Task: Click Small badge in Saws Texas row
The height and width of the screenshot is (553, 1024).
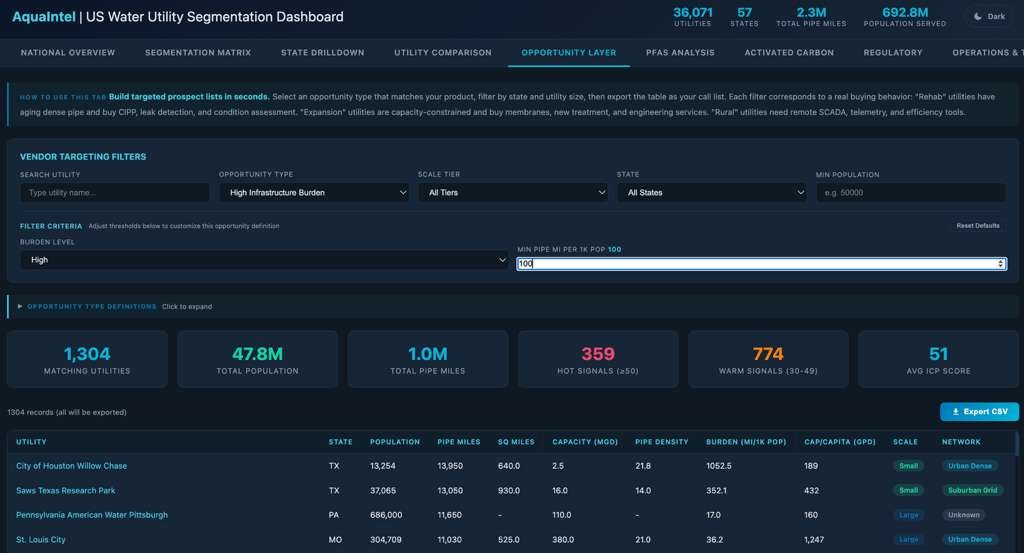Action: pyautogui.click(x=908, y=490)
